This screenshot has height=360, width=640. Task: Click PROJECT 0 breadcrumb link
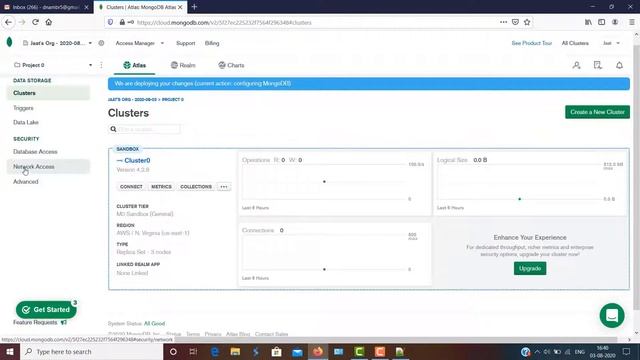[173, 100]
